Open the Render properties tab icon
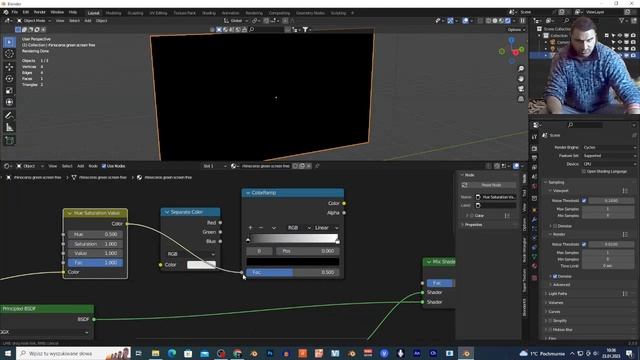This screenshot has height=360, width=640. click(534, 149)
